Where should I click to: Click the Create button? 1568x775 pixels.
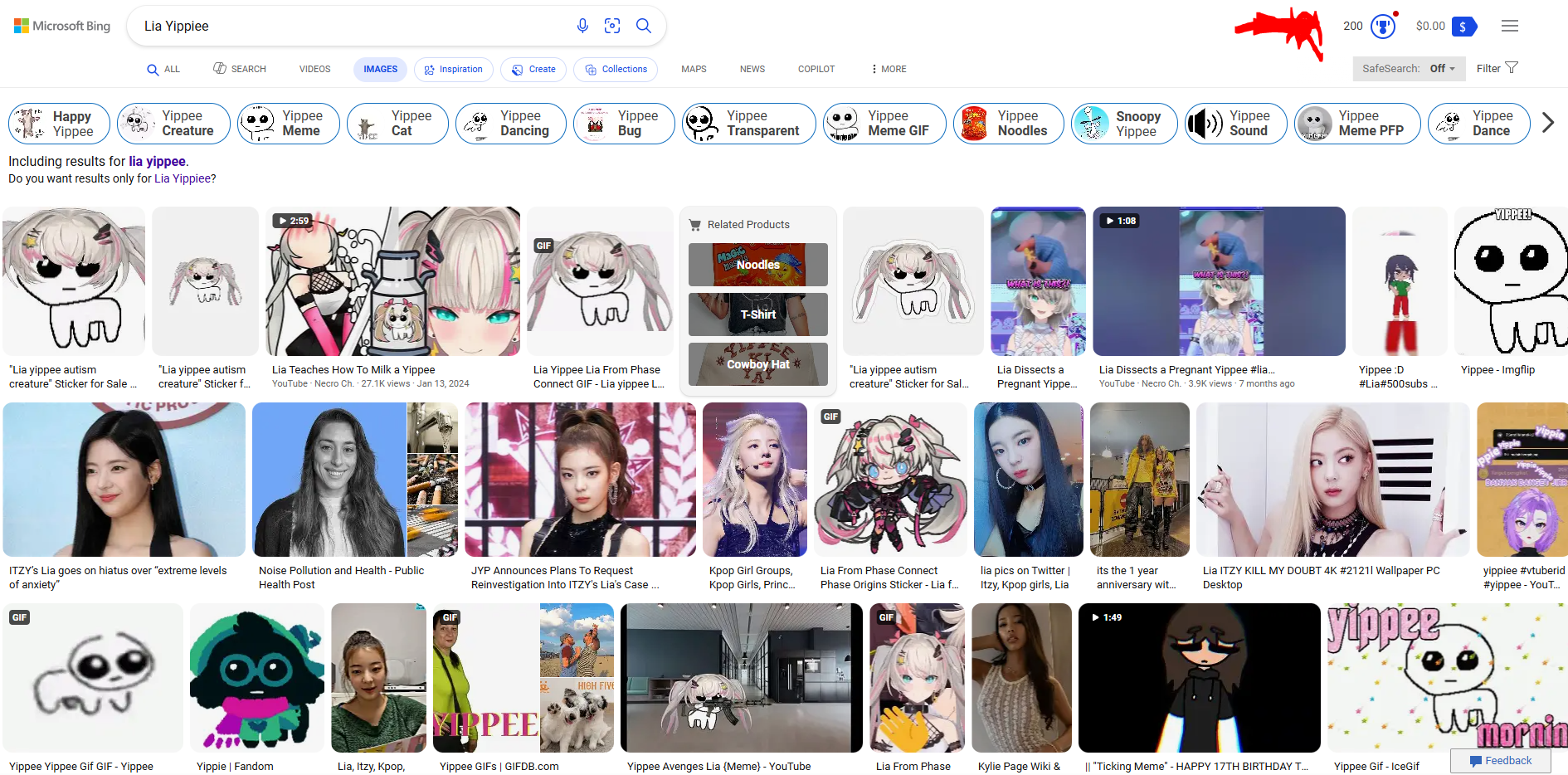[533, 69]
